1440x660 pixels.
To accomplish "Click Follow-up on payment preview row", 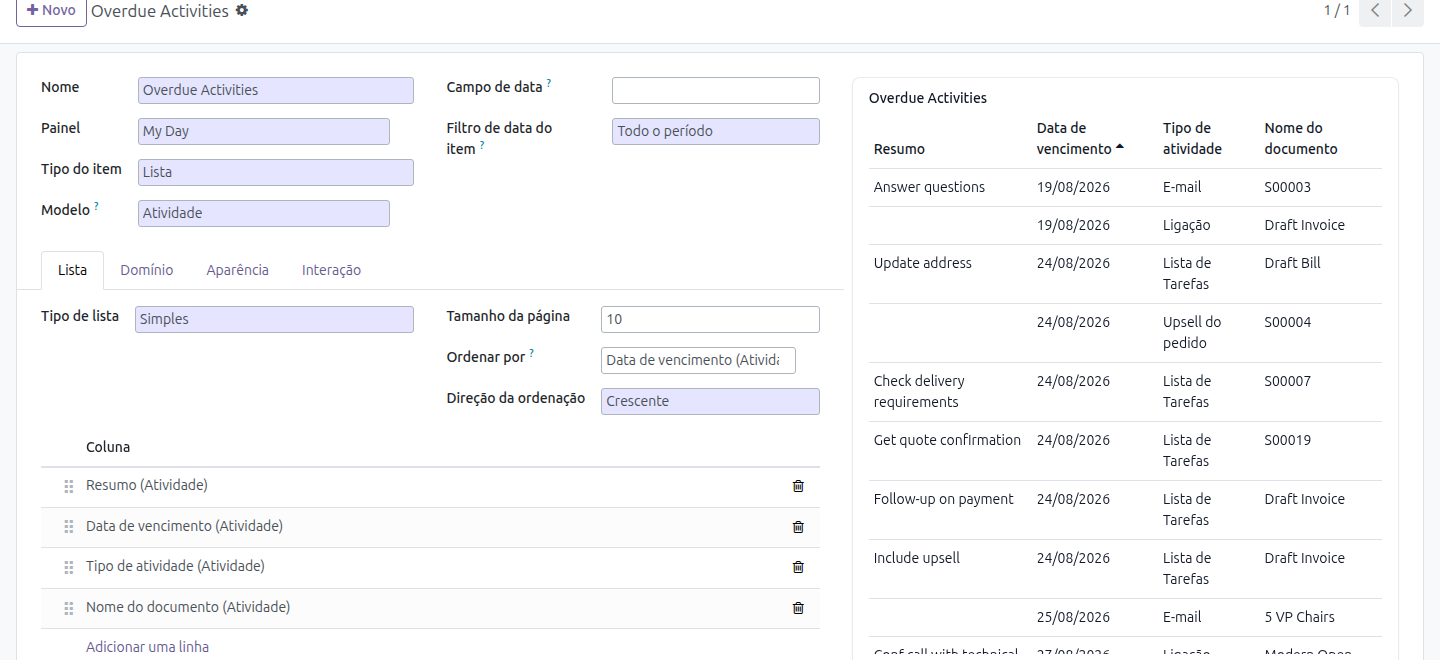I will 1126,510.
